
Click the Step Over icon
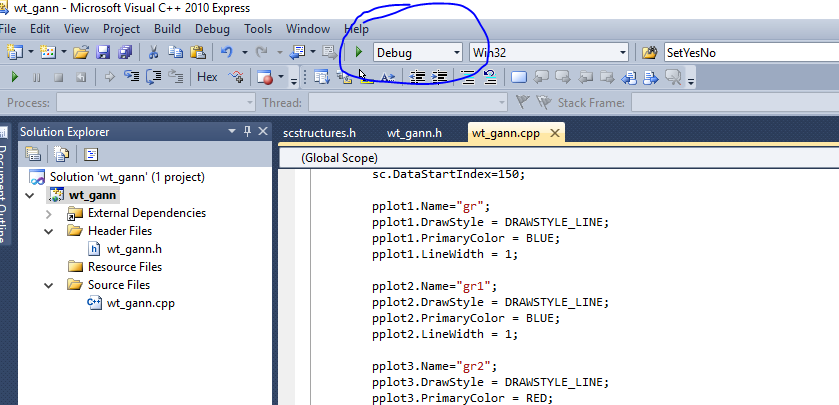[x=154, y=77]
